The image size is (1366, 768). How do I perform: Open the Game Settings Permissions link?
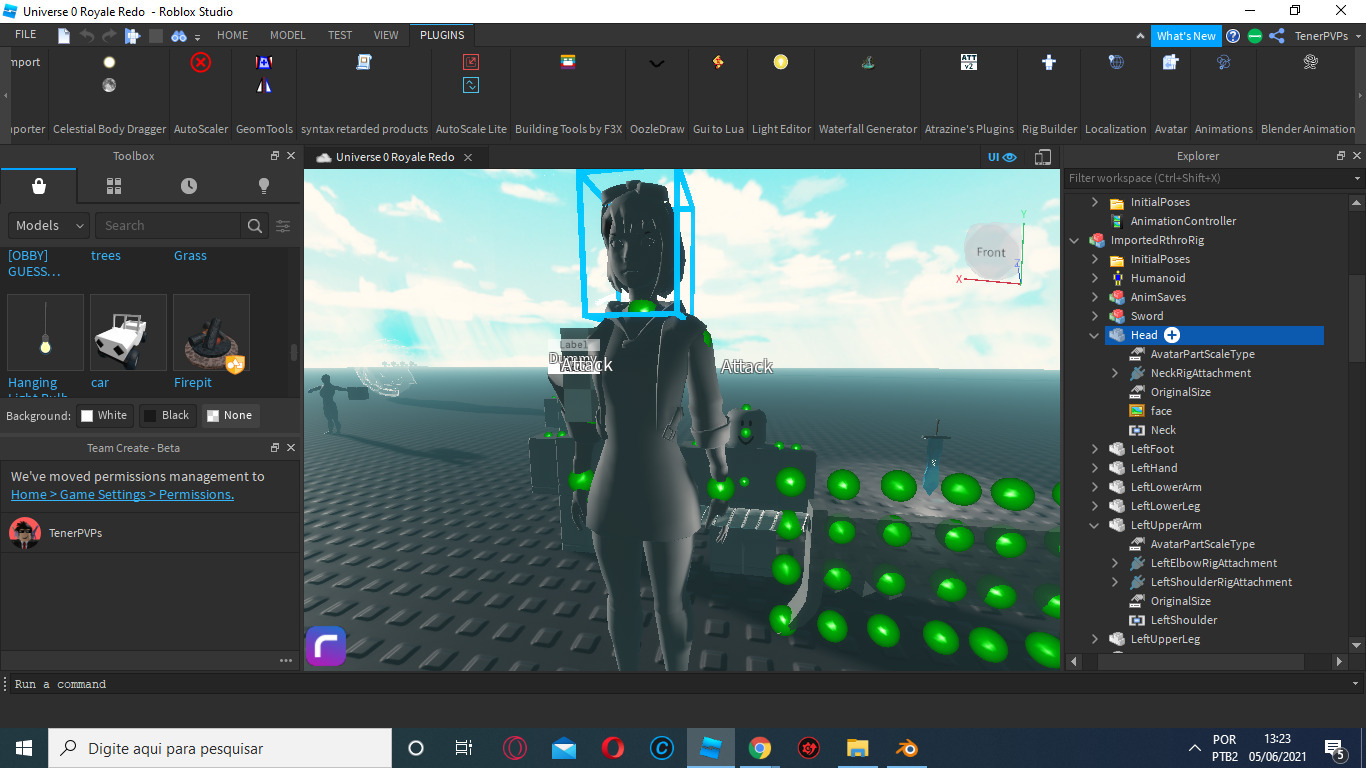click(x=123, y=494)
